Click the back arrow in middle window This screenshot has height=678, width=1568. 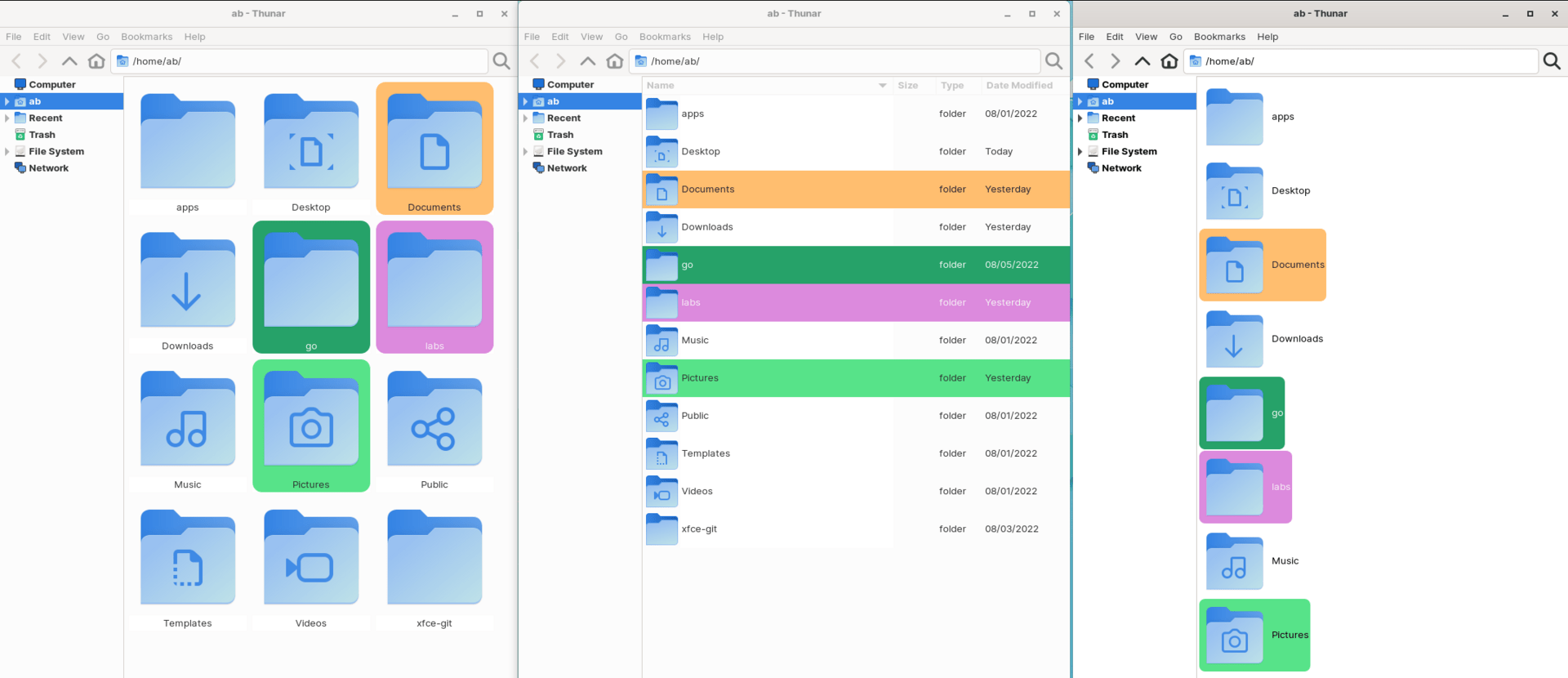pyautogui.click(x=535, y=61)
